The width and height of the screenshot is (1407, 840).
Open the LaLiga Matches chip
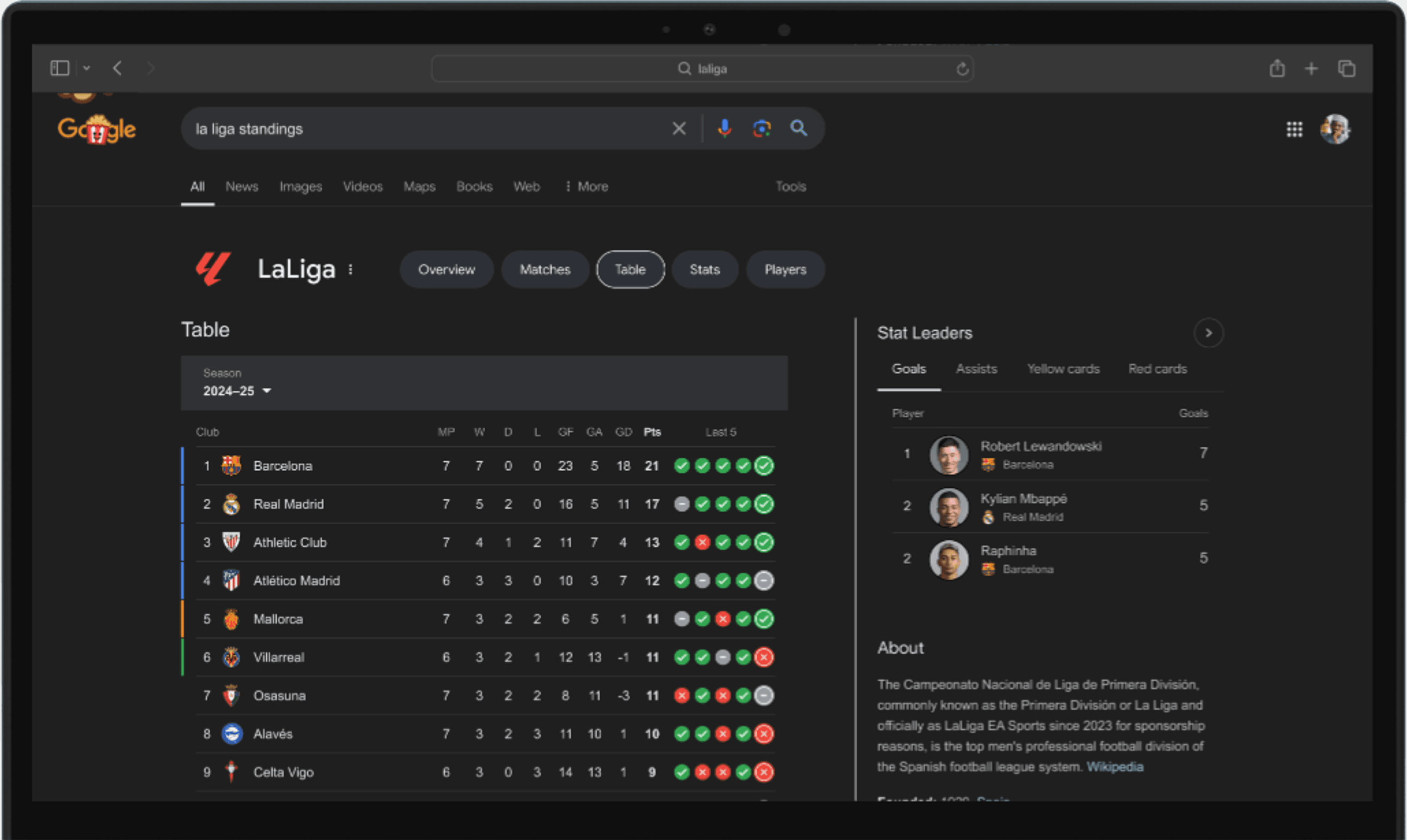(x=545, y=269)
